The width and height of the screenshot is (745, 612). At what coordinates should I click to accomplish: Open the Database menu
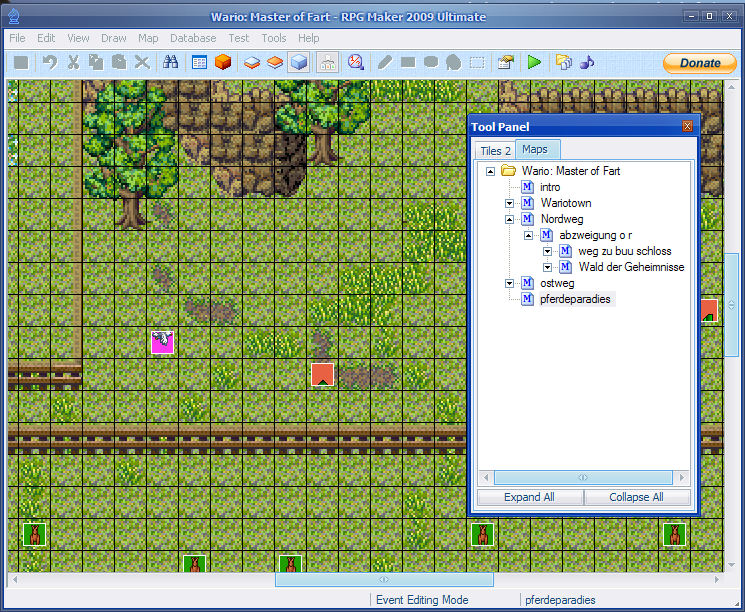pos(193,38)
